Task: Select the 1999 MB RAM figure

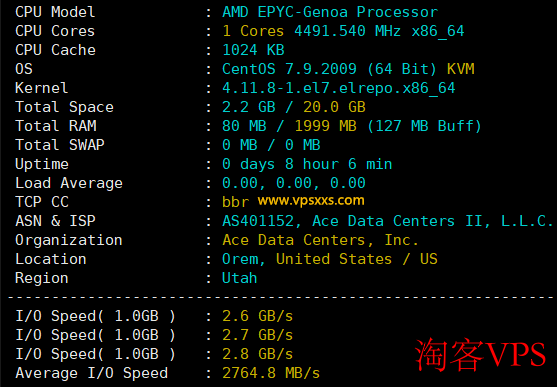Action: 325,126
